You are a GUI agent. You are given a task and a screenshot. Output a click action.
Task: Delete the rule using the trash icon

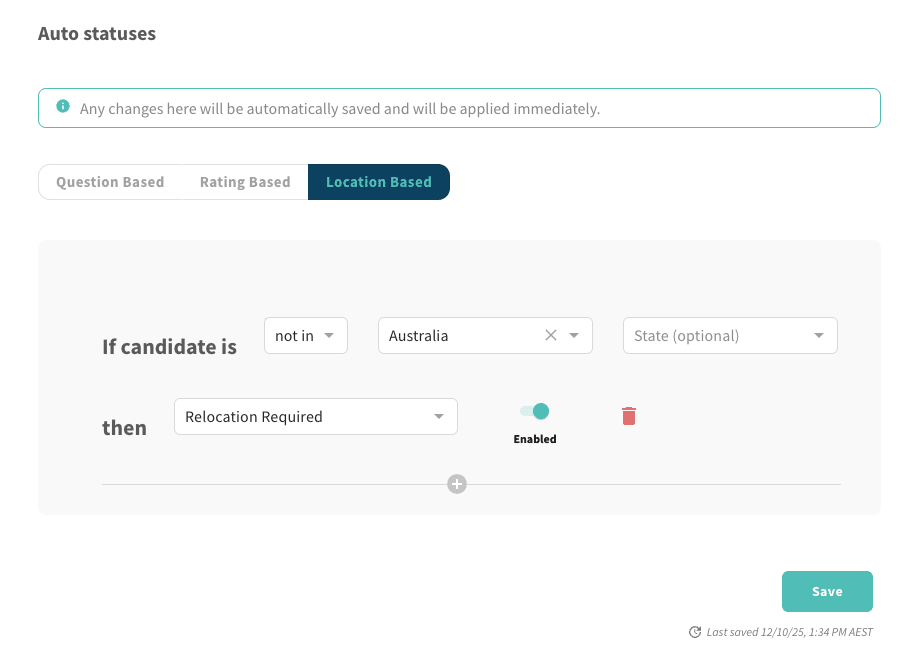[628, 415]
